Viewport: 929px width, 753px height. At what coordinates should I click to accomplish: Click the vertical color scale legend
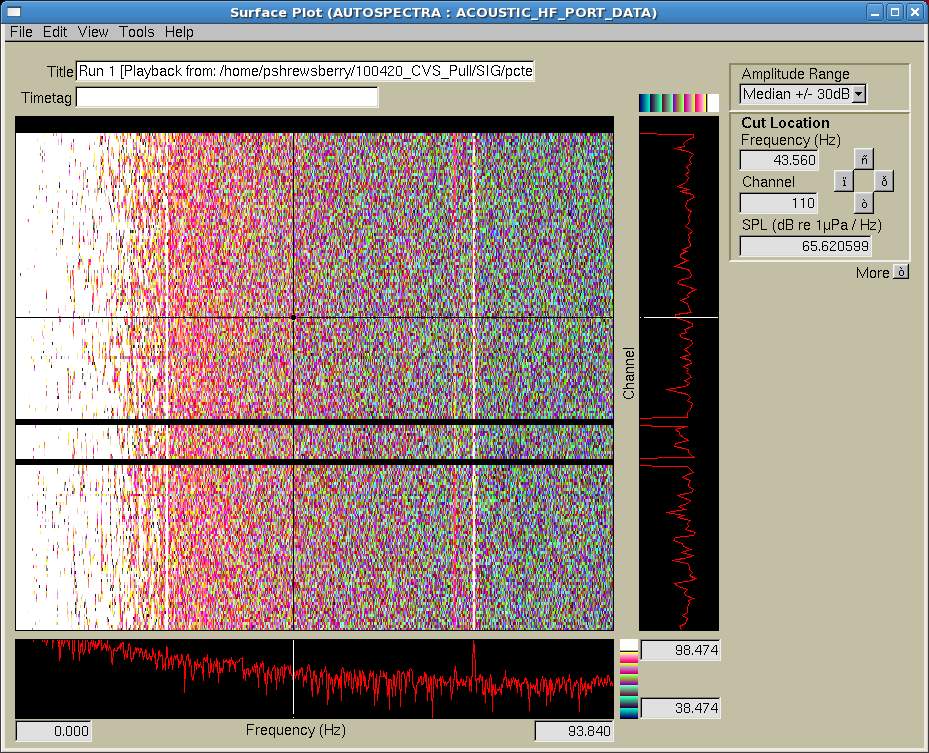pos(629,679)
